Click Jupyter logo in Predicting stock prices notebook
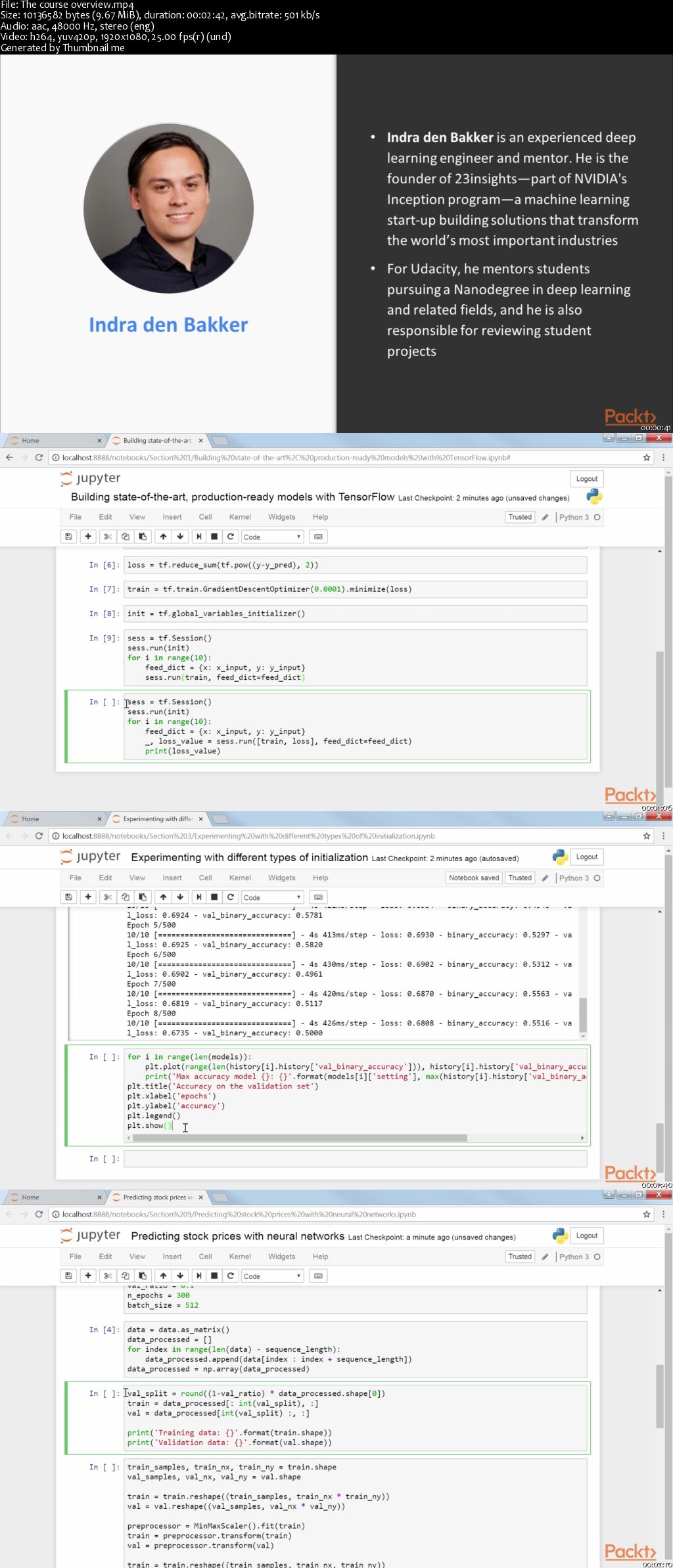 tap(90, 1235)
